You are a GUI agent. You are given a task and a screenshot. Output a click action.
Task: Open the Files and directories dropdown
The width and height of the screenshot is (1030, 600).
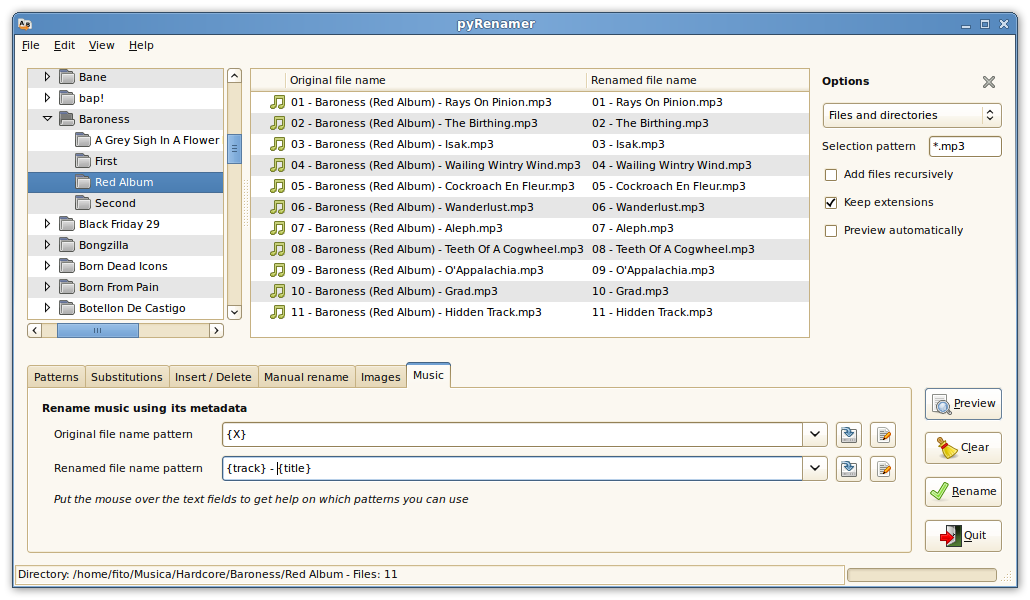tap(912, 115)
